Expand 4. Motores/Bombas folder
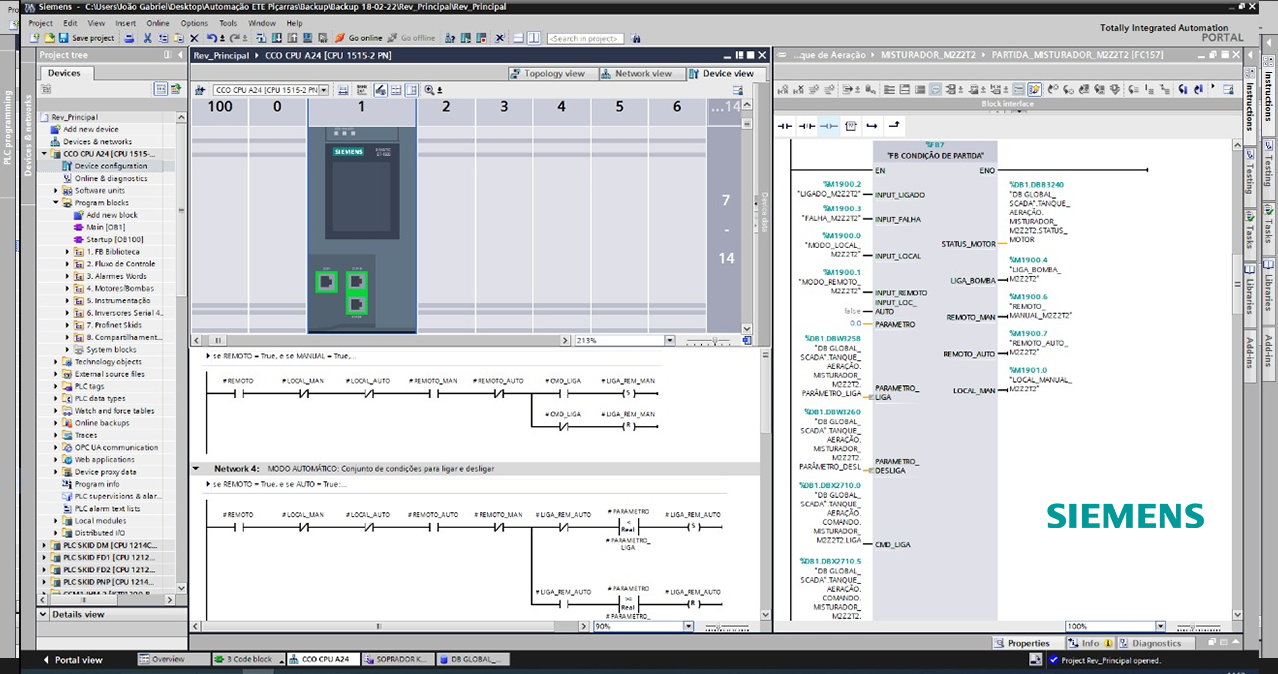The height and width of the screenshot is (674, 1278). click(68, 288)
